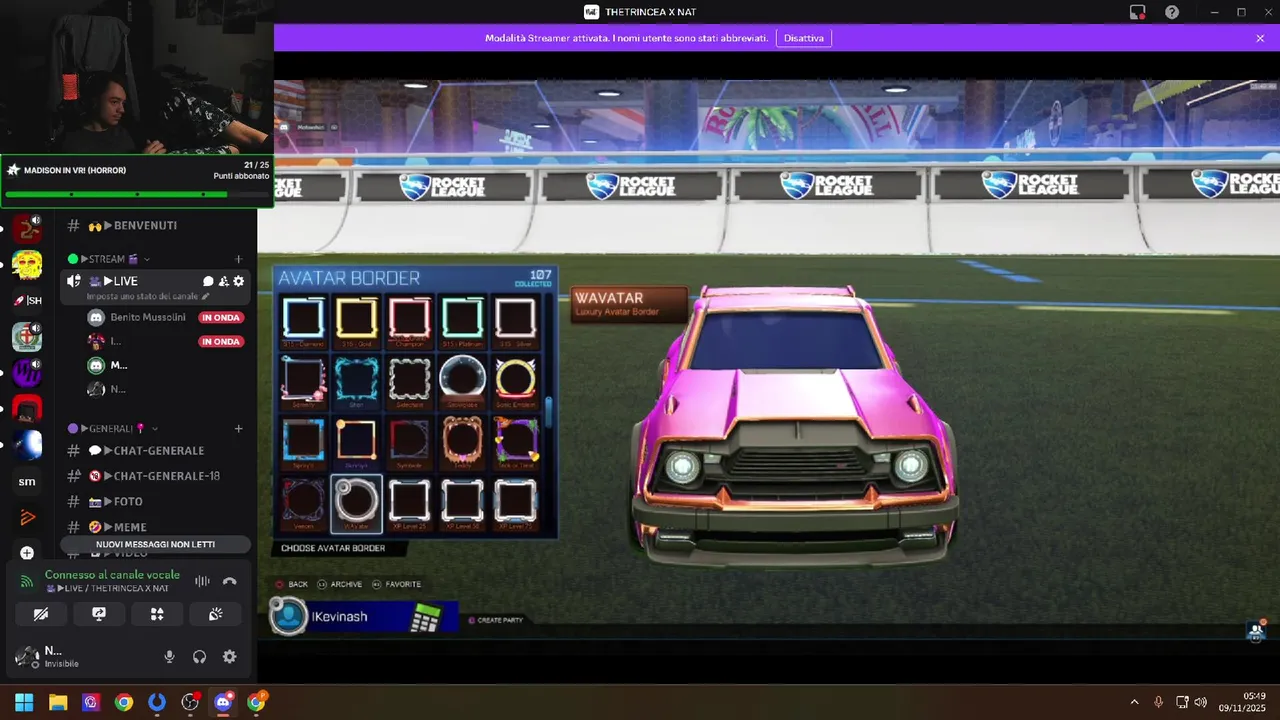The height and width of the screenshot is (720, 1280).
Task: Deafen audio with the headphone icon
Action: click(x=199, y=656)
